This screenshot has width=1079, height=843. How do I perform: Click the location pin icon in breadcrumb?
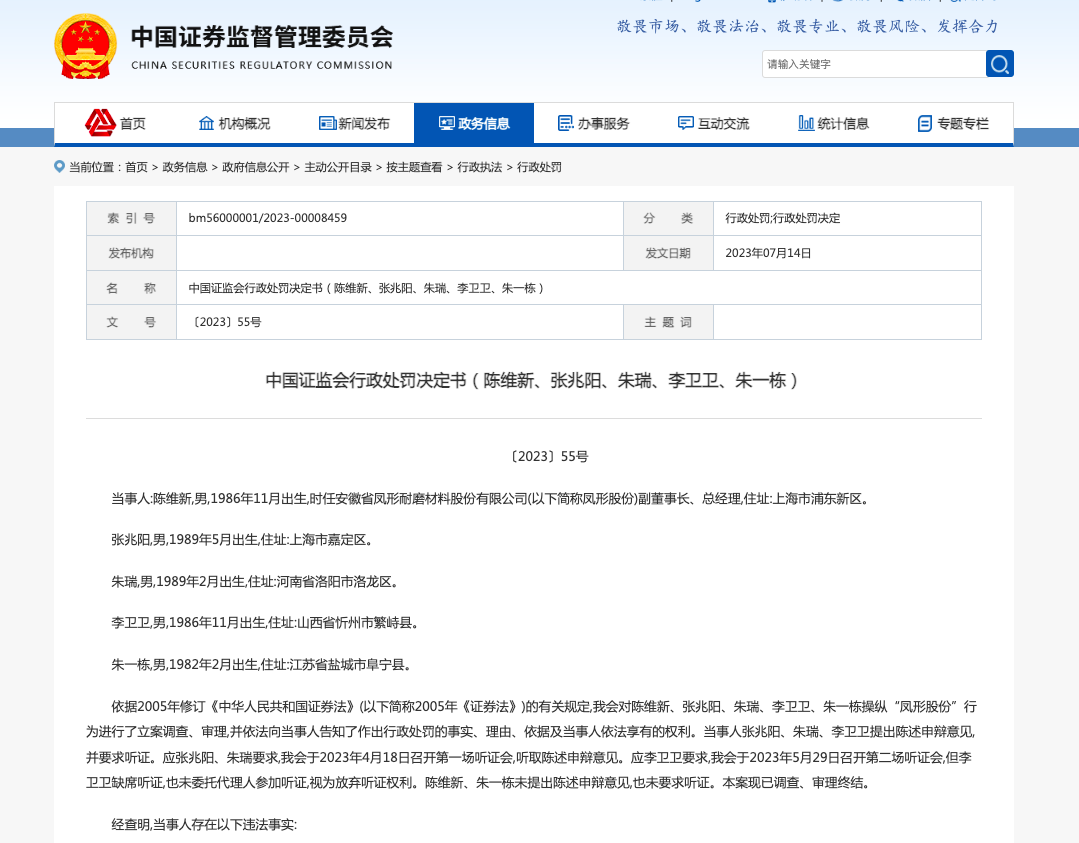point(59,167)
